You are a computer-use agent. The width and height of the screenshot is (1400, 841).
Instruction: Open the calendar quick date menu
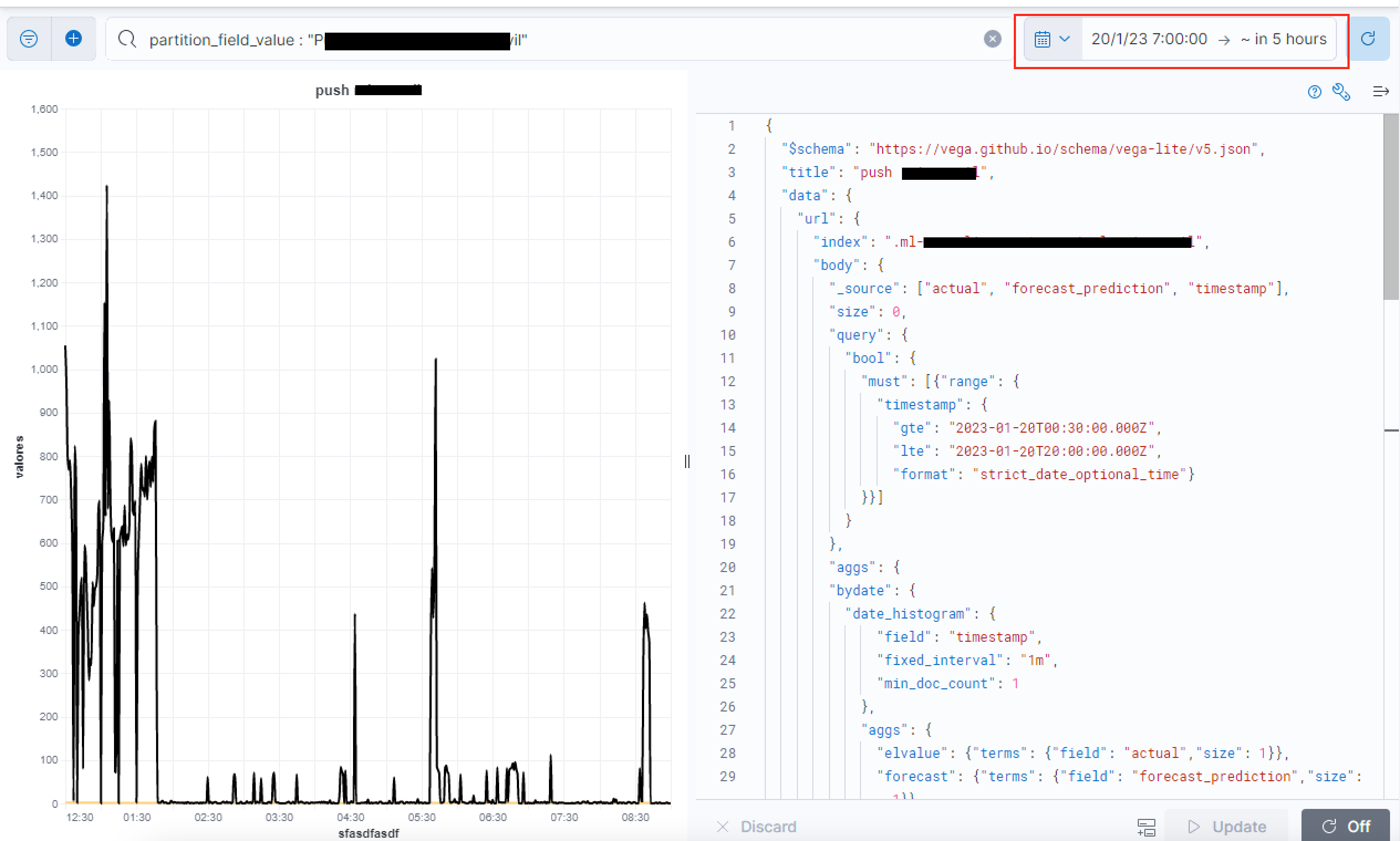(1043, 39)
